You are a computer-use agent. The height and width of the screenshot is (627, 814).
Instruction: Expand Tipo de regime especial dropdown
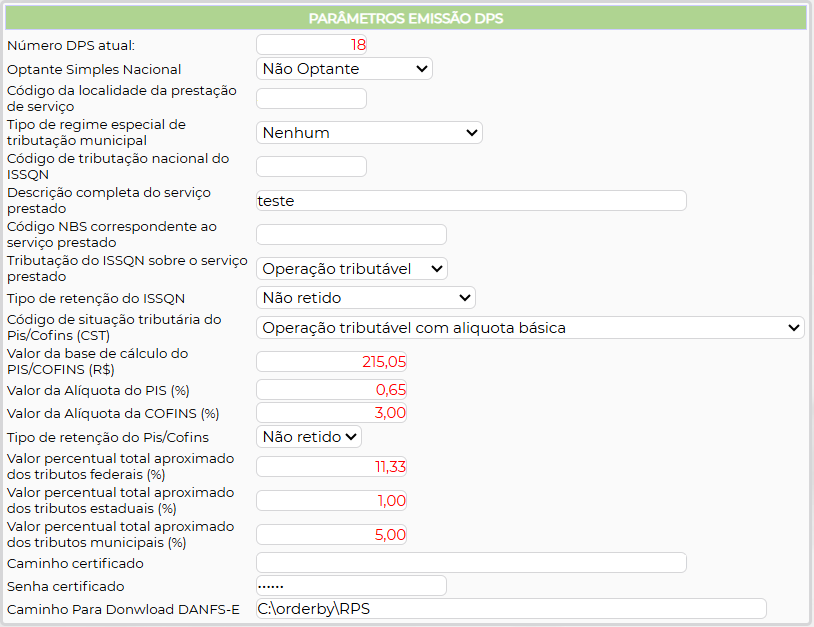[369, 133]
